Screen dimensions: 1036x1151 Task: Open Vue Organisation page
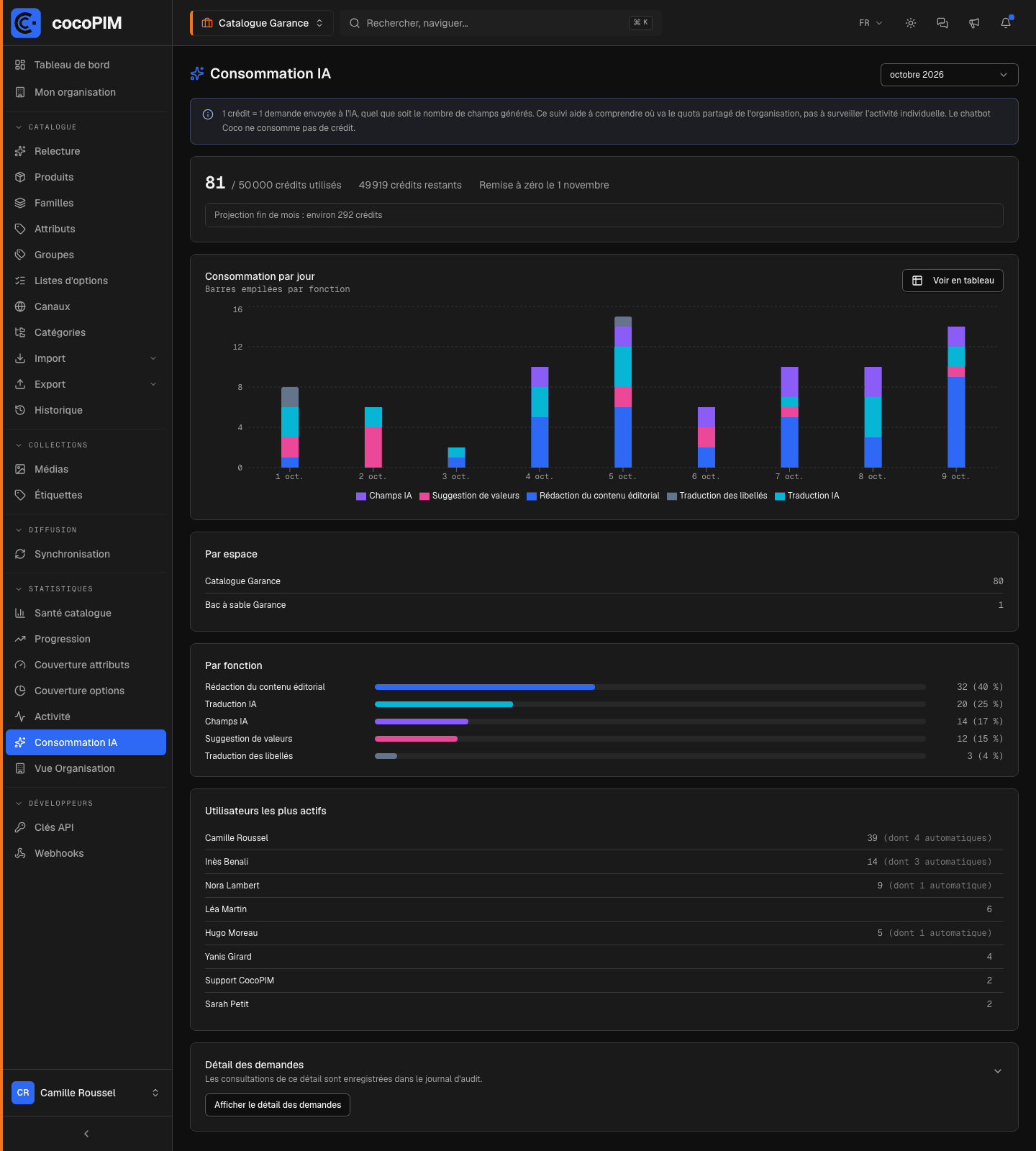pos(86,768)
